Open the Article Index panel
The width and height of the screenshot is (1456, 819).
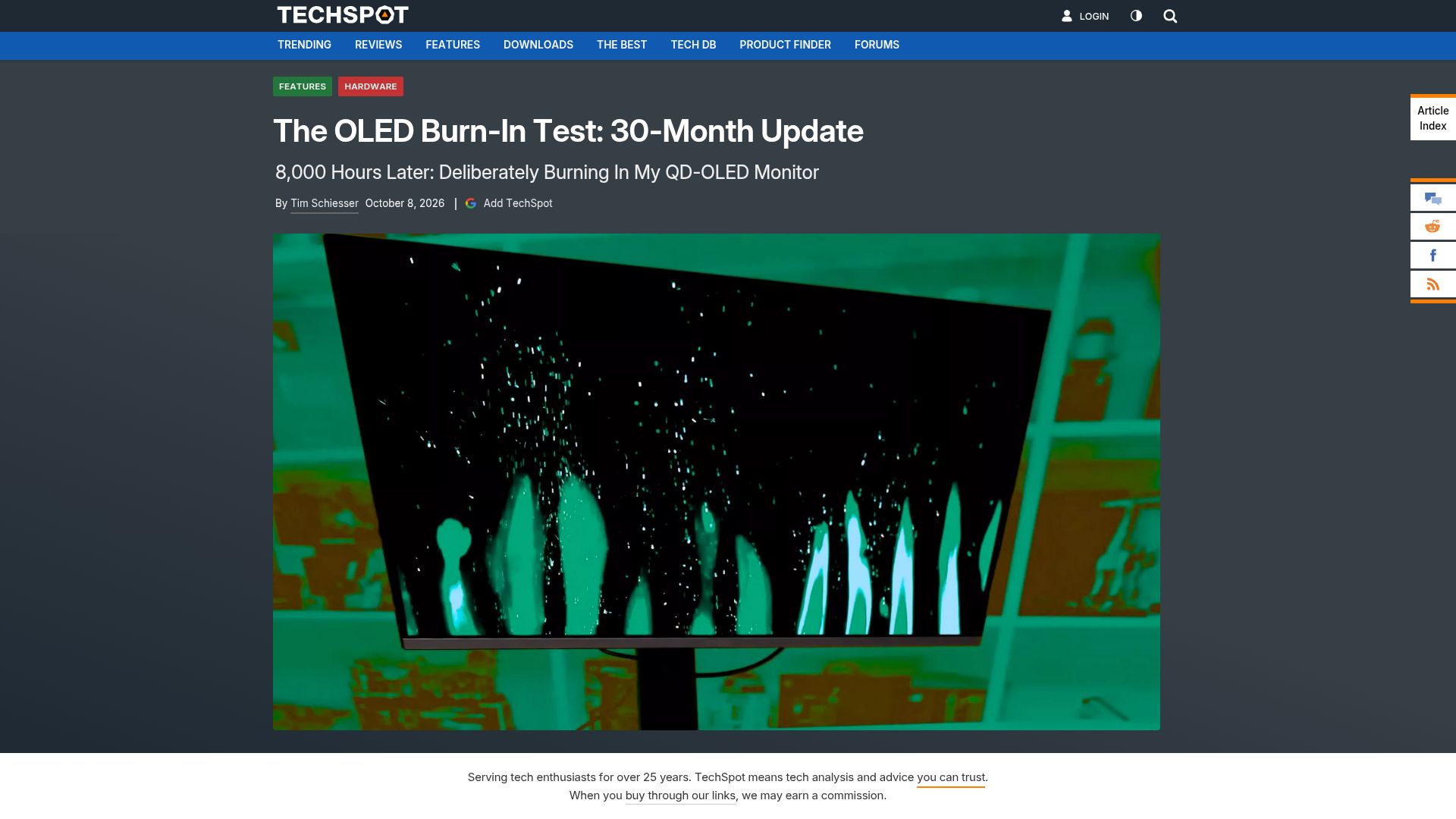[x=1432, y=118]
